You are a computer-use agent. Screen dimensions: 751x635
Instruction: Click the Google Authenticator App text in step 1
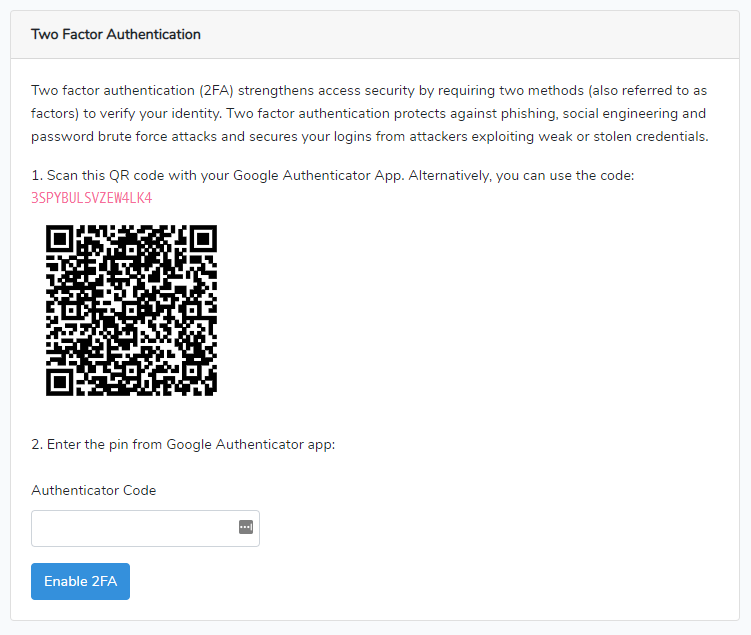click(x=318, y=175)
